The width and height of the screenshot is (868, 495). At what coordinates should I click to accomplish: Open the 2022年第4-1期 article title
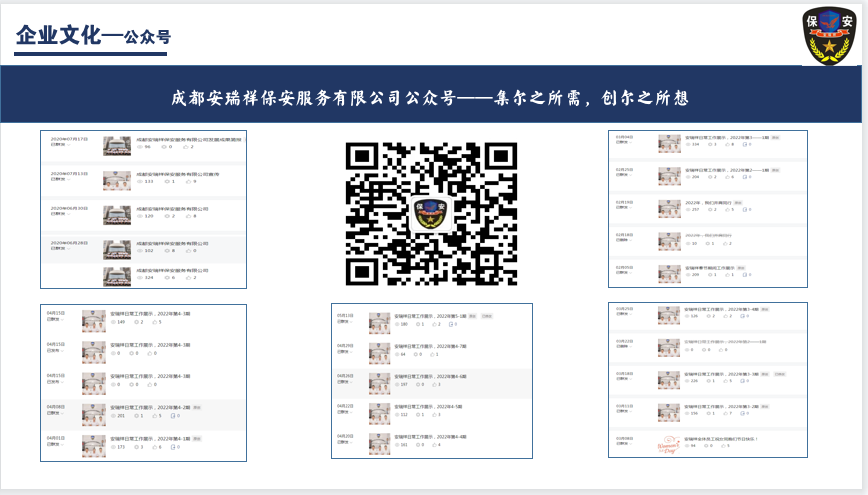click(x=150, y=439)
